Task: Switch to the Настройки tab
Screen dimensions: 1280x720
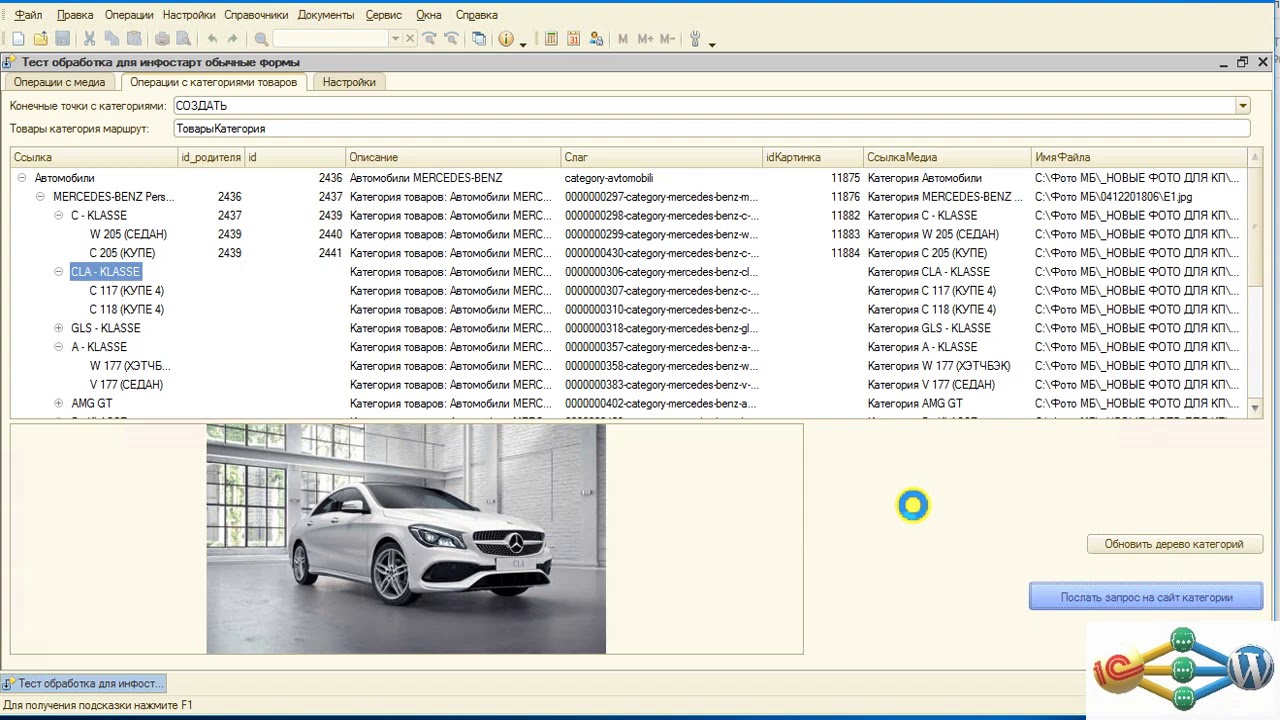Action: 349,82
